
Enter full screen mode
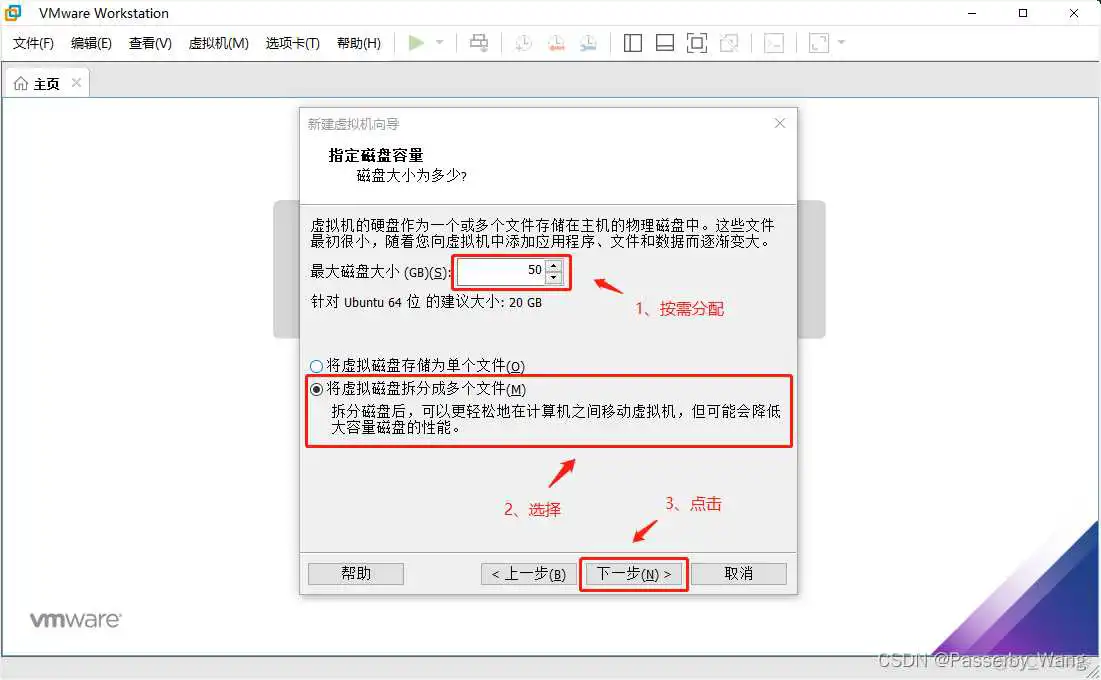[x=697, y=42]
